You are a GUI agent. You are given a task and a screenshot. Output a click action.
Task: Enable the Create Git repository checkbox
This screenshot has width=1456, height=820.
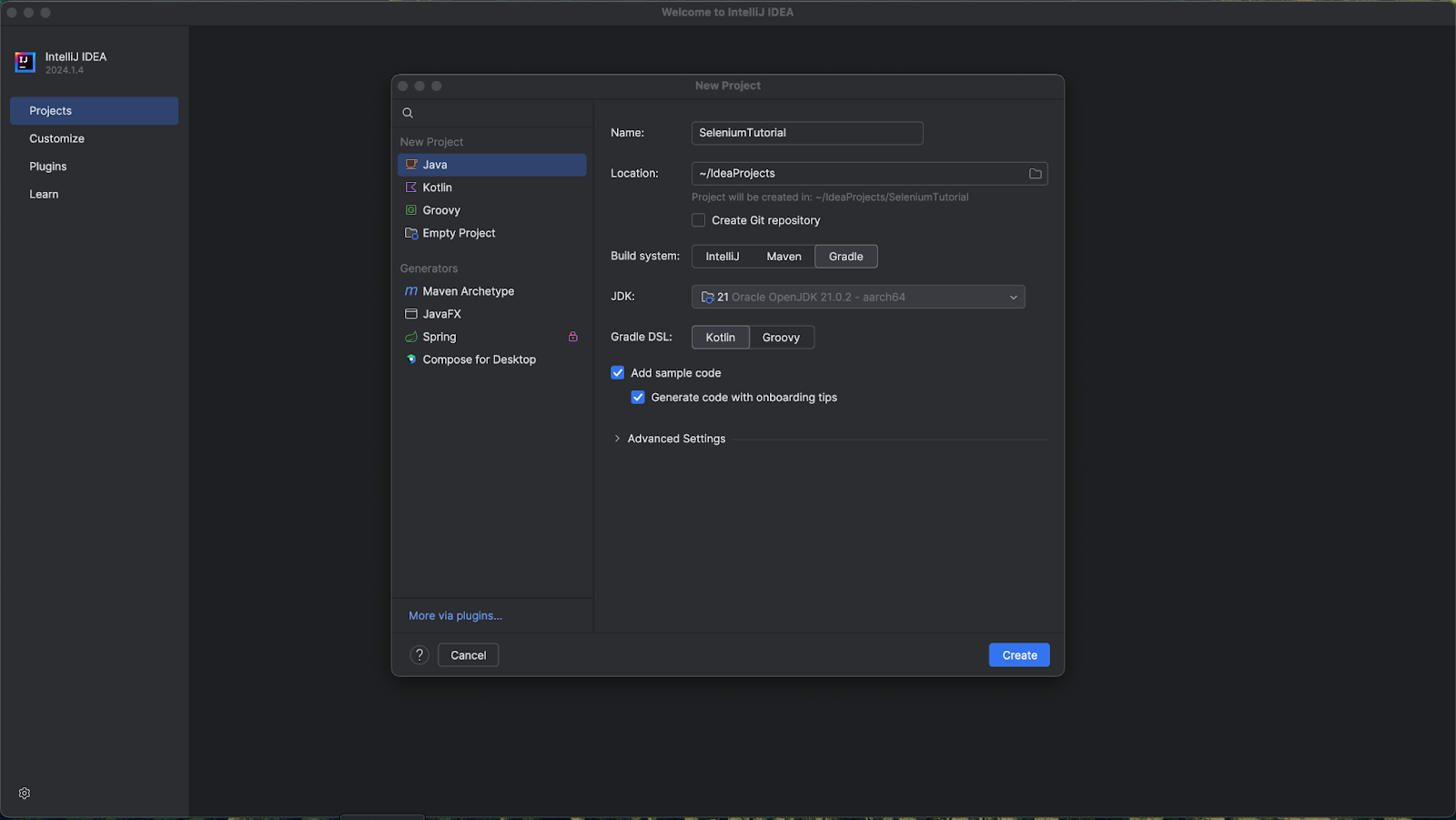click(x=698, y=219)
